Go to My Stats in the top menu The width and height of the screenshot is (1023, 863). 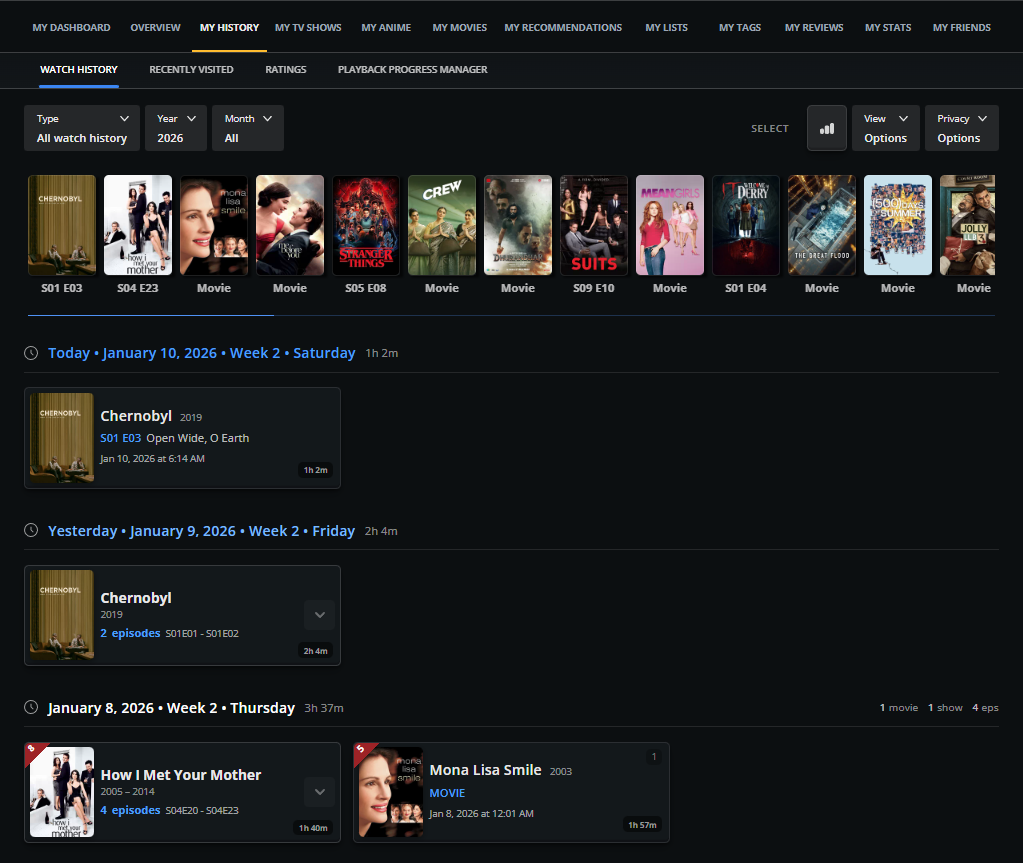(888, 27)
